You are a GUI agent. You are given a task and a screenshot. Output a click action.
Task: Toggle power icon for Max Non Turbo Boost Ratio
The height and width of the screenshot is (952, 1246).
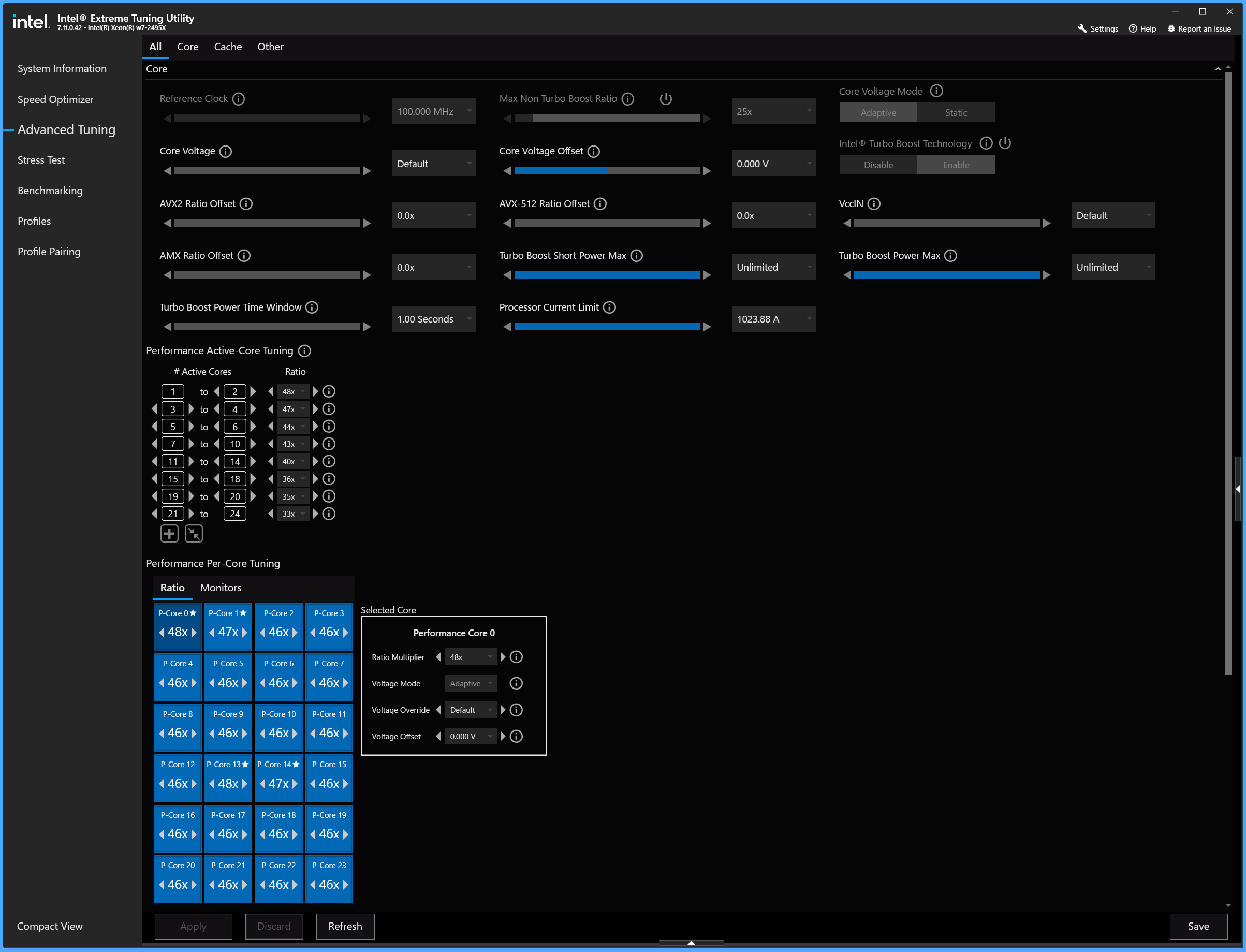pos(666,99)
